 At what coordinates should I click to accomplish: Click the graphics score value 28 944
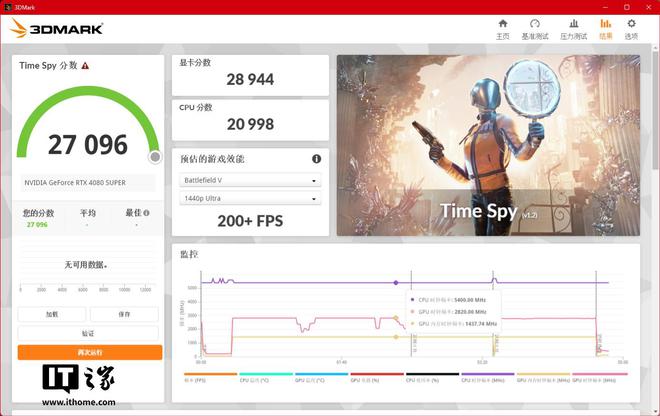point(250,79)
